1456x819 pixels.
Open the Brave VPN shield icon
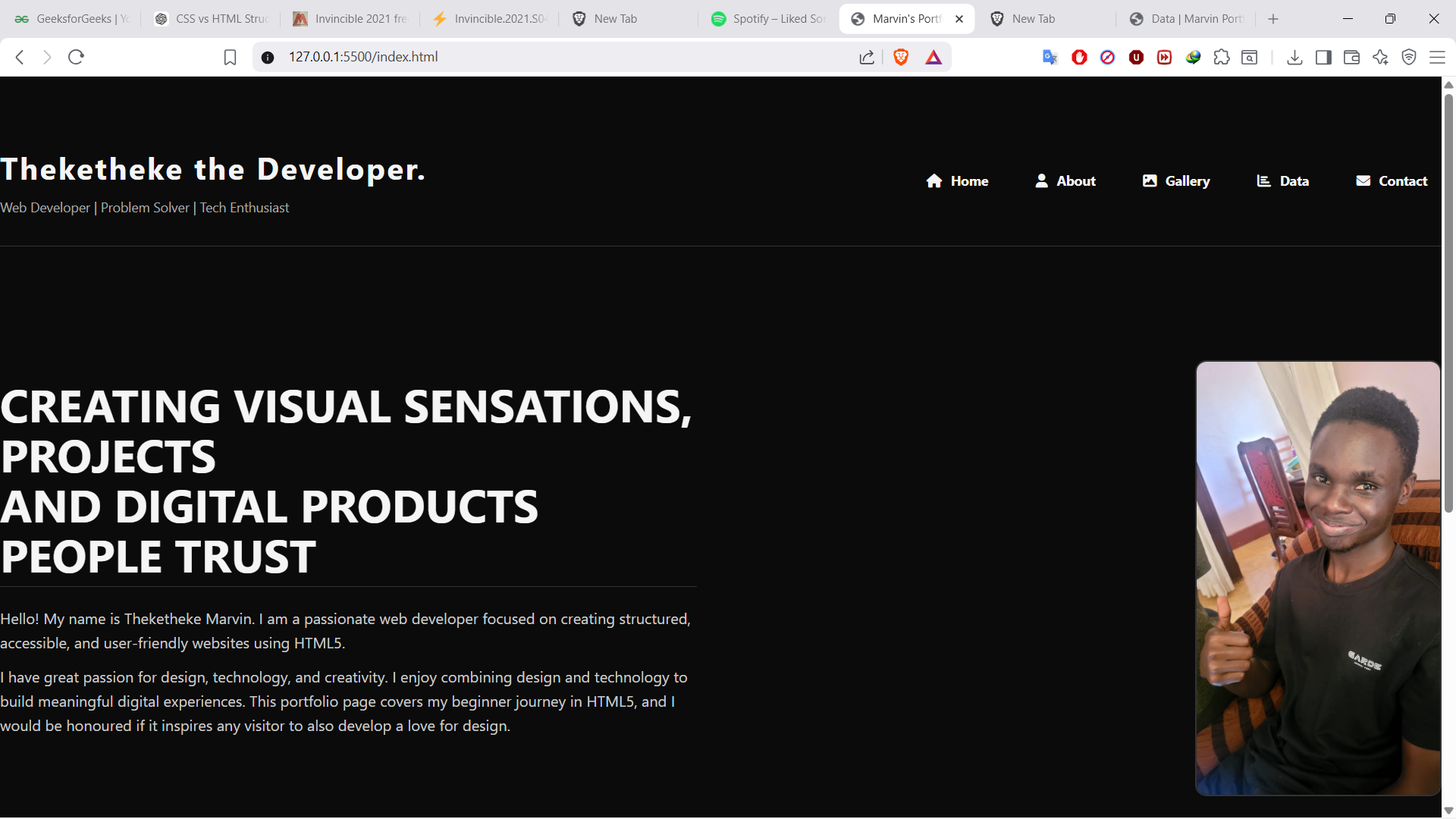pos(1409,57)
